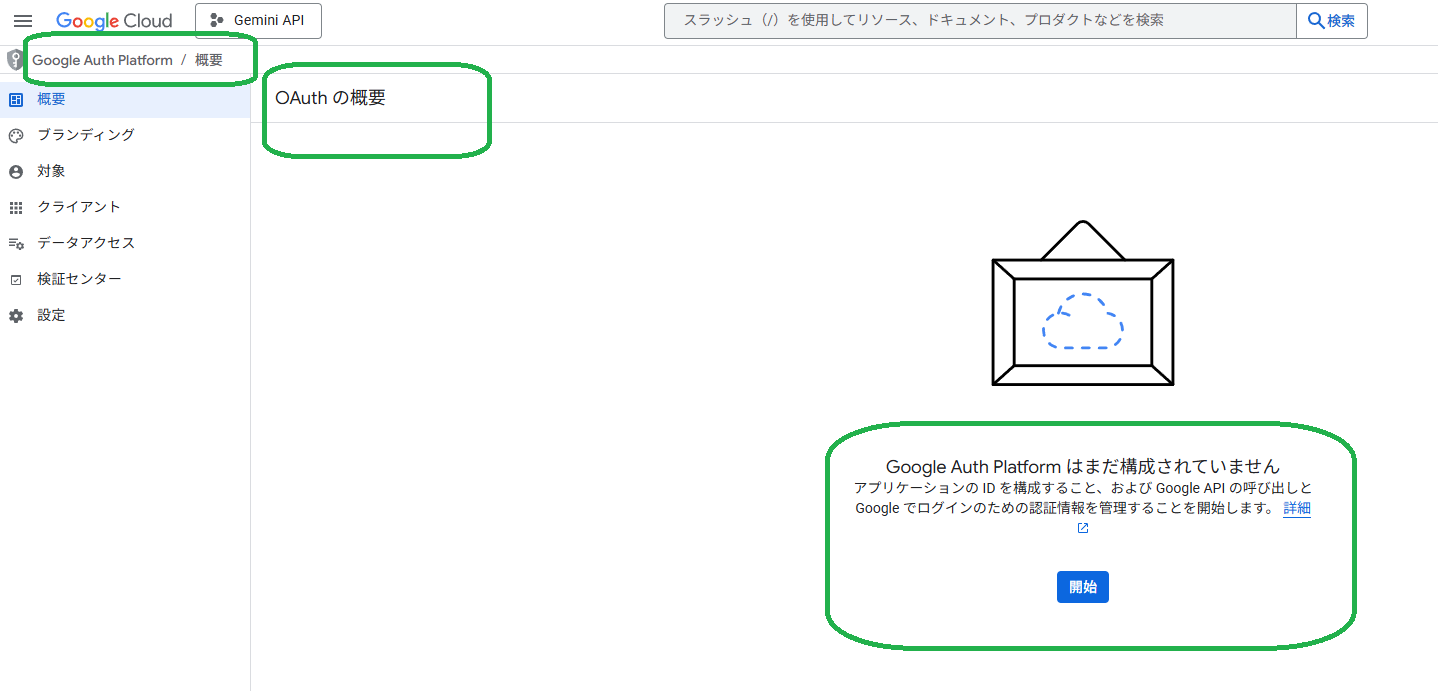Go to the 対象 audience page

pyautogui.click(x=52, y=171)
